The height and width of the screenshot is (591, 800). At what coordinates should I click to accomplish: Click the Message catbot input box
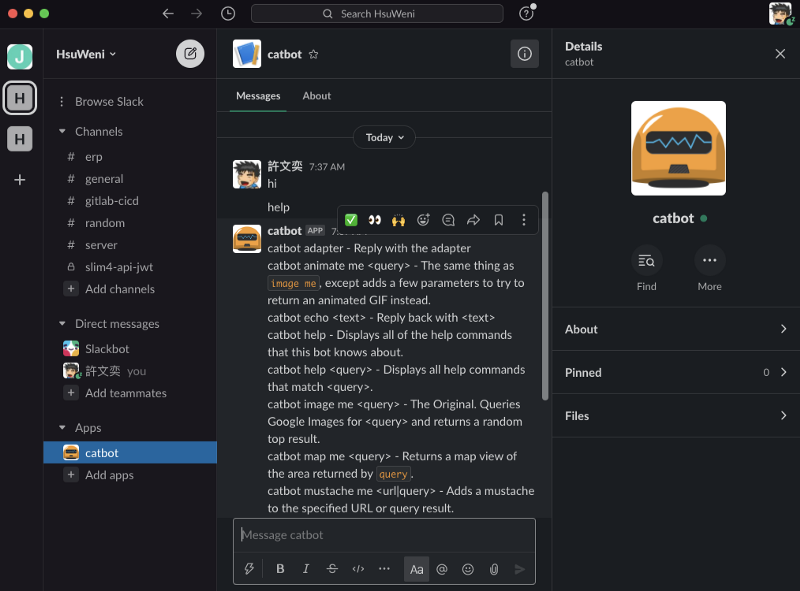(x=384, y=535)
